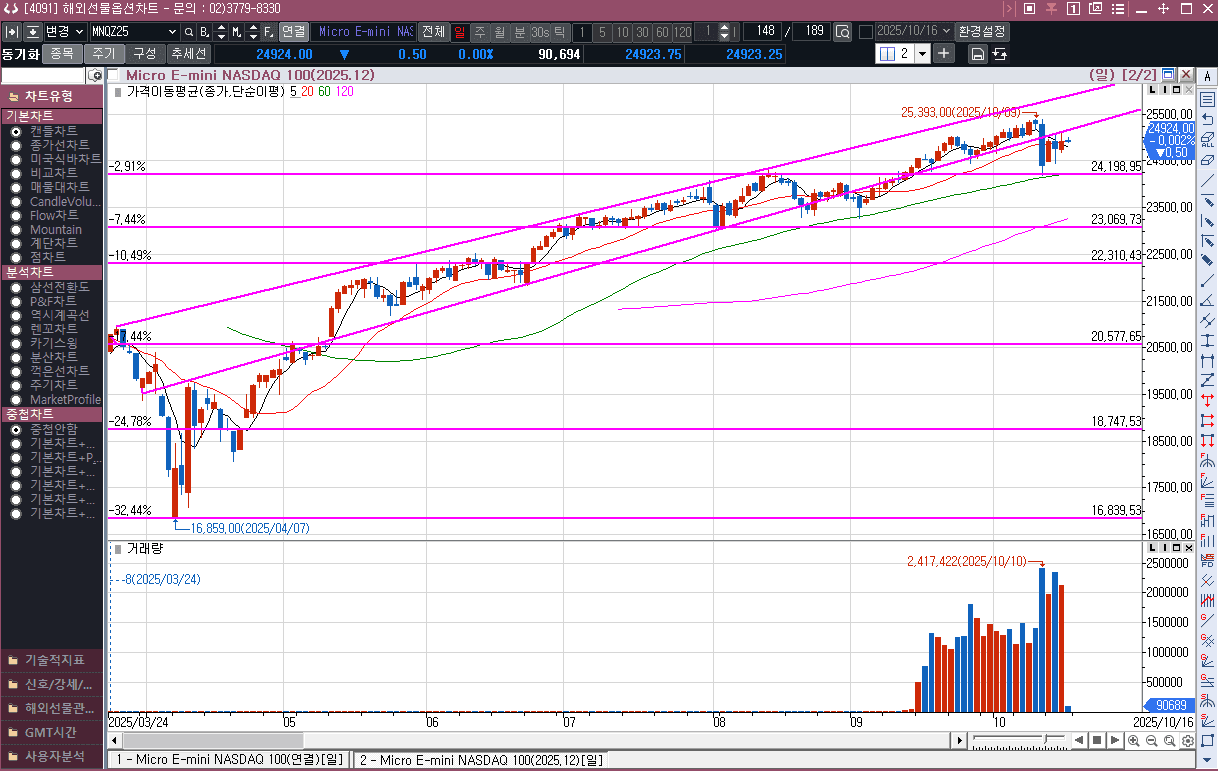This screenshot has width=1218, height=771.
Task: Click the zoom in magnifier icon
Action: point(1133,740)
